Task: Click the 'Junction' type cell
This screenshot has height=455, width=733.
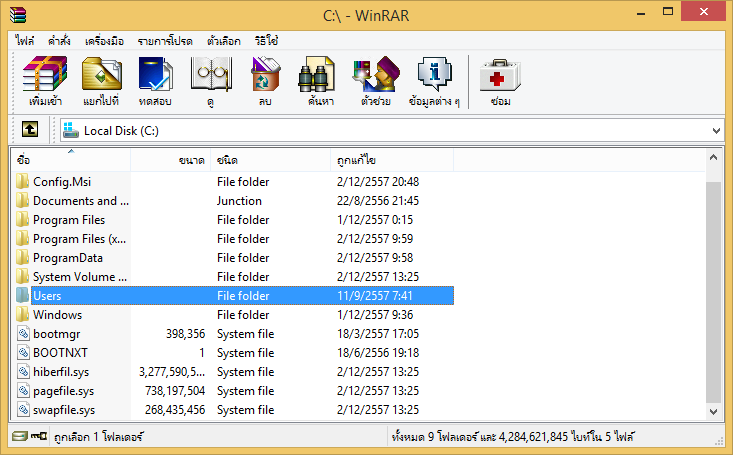Action: tap(239, 201)
